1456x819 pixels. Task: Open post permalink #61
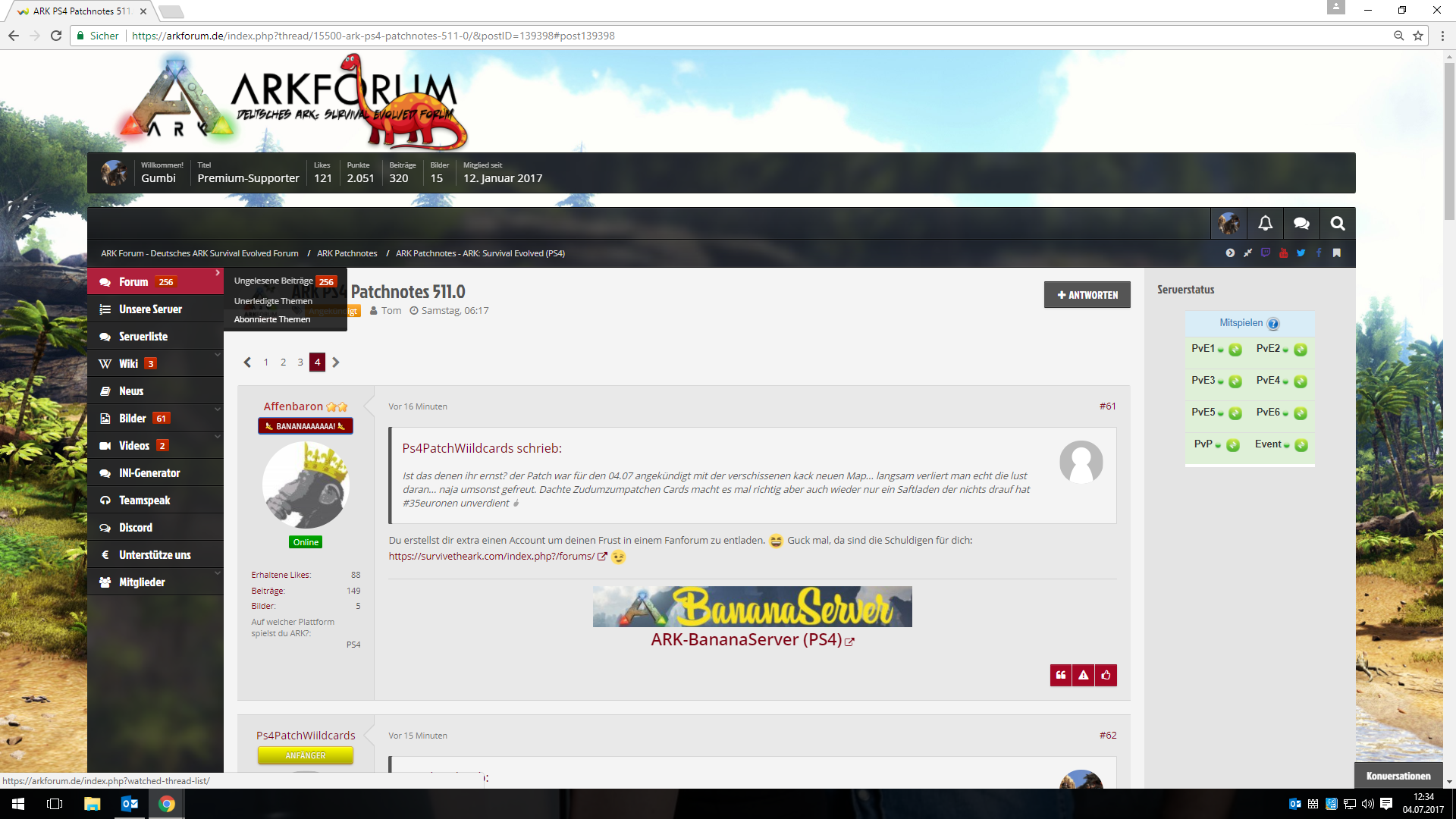[1107, 406]
